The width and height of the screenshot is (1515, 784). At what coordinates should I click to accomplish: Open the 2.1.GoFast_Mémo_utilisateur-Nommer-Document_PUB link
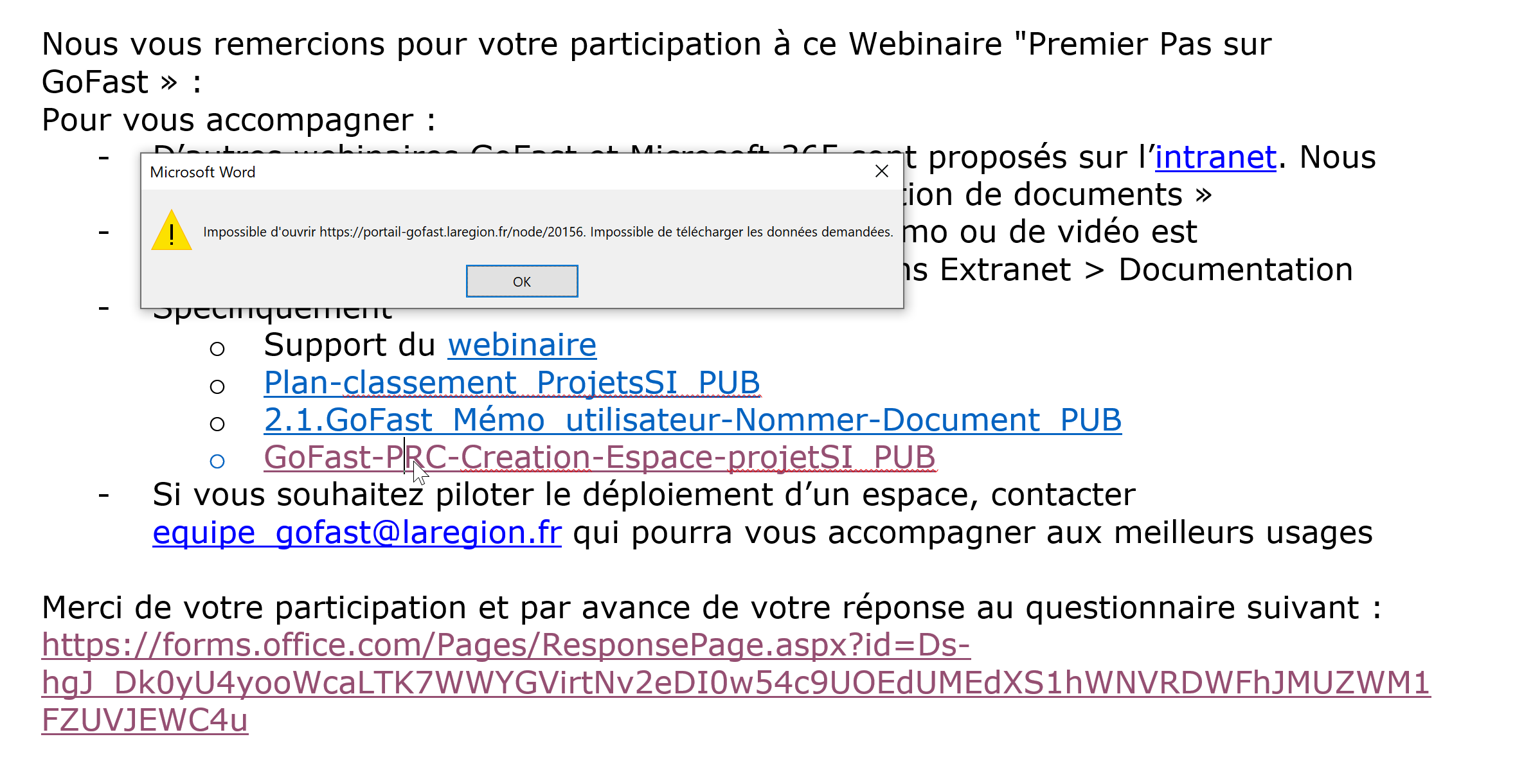point(692,420)
